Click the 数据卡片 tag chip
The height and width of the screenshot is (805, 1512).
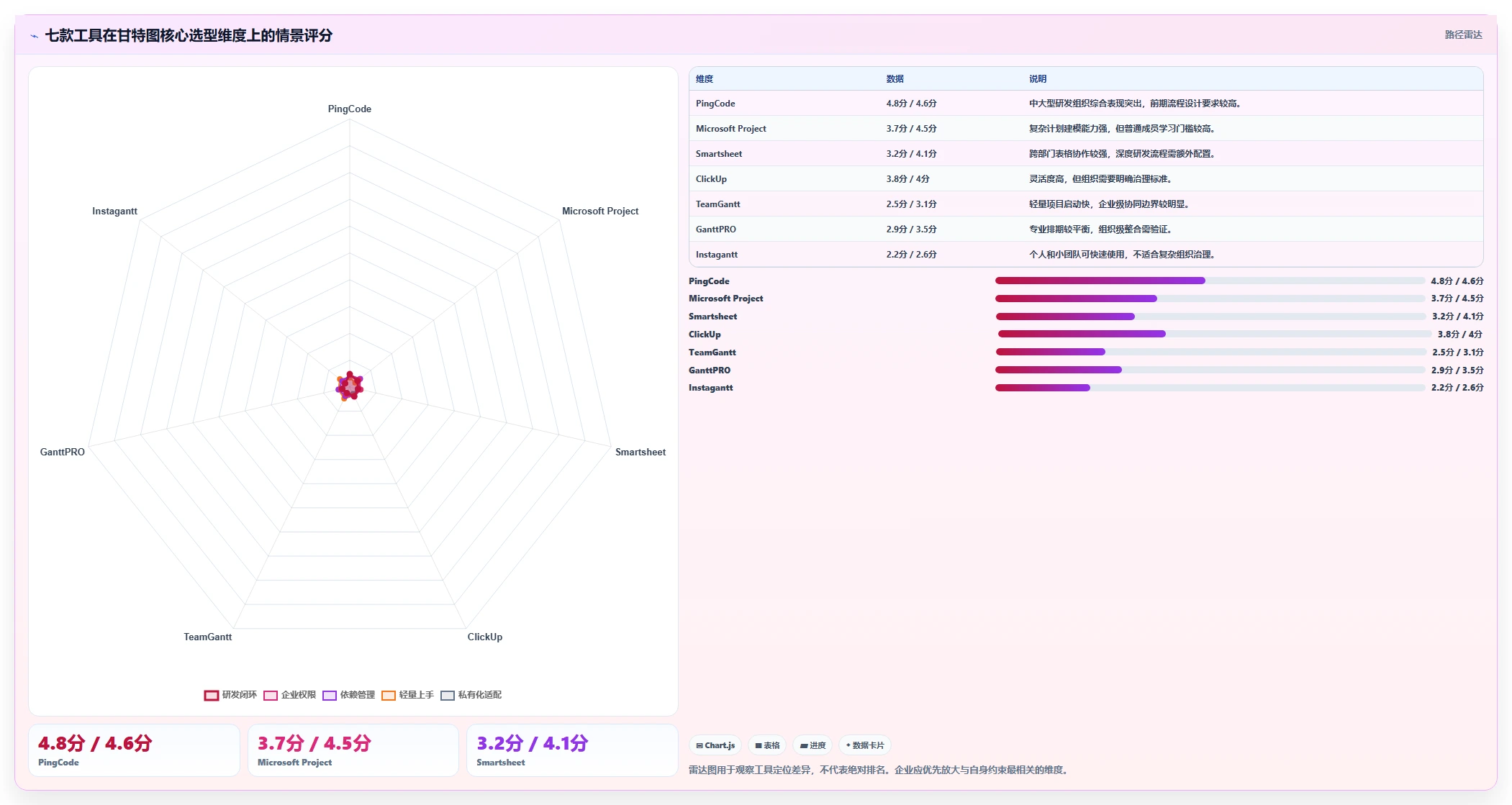[x=865, y=745]
